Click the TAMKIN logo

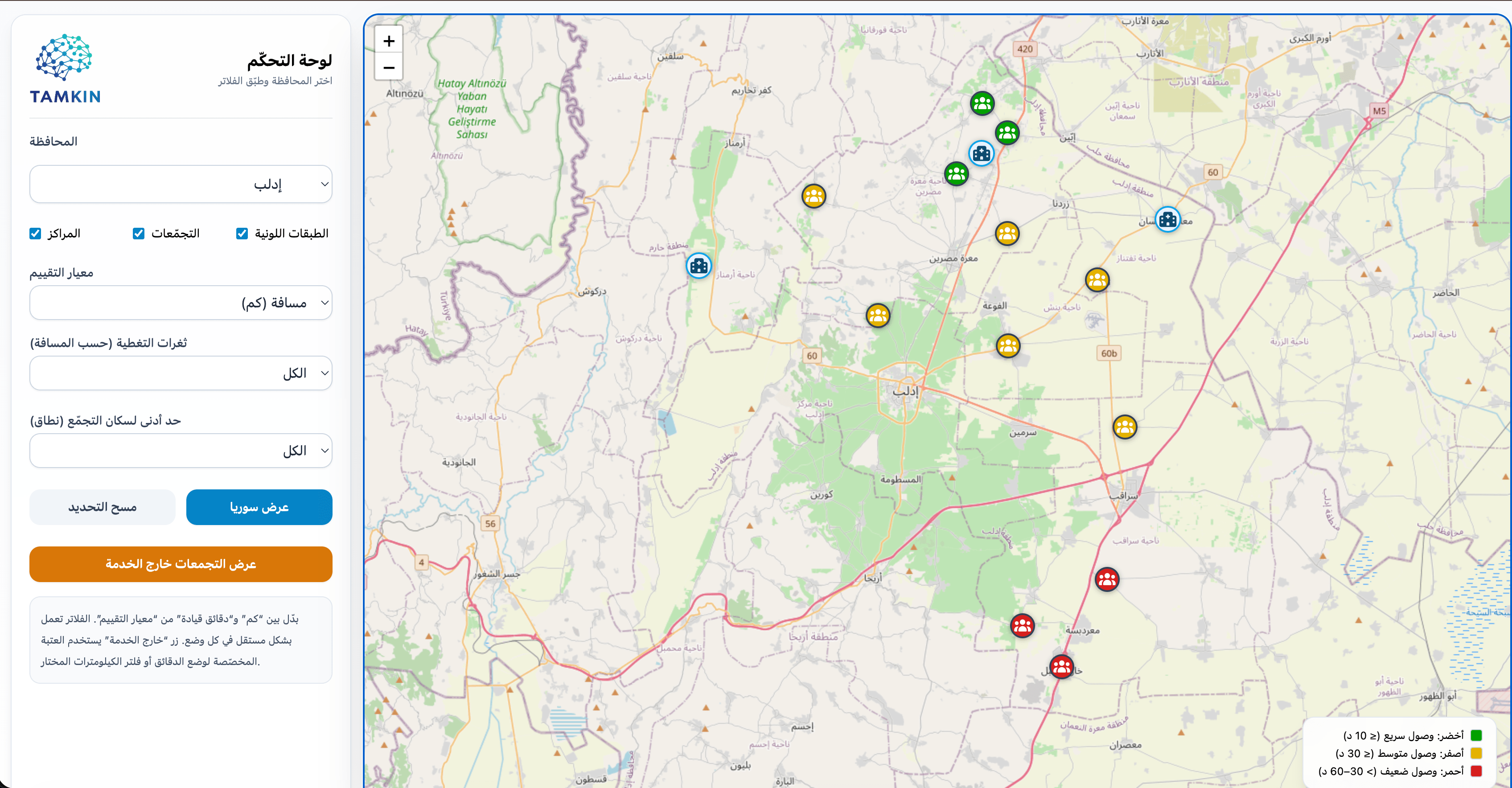65,69
